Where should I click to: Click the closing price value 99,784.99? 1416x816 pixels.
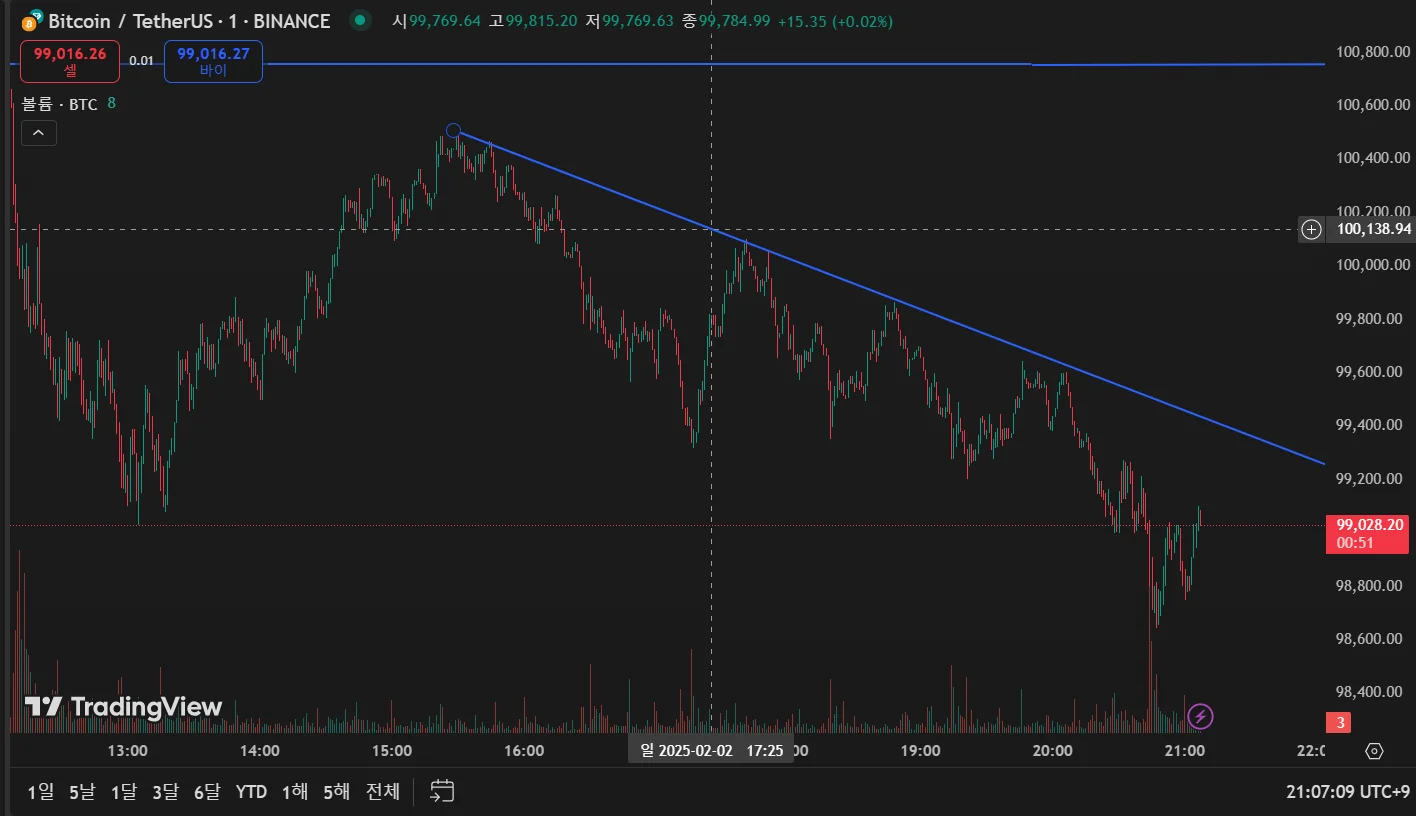coord(734,21)
